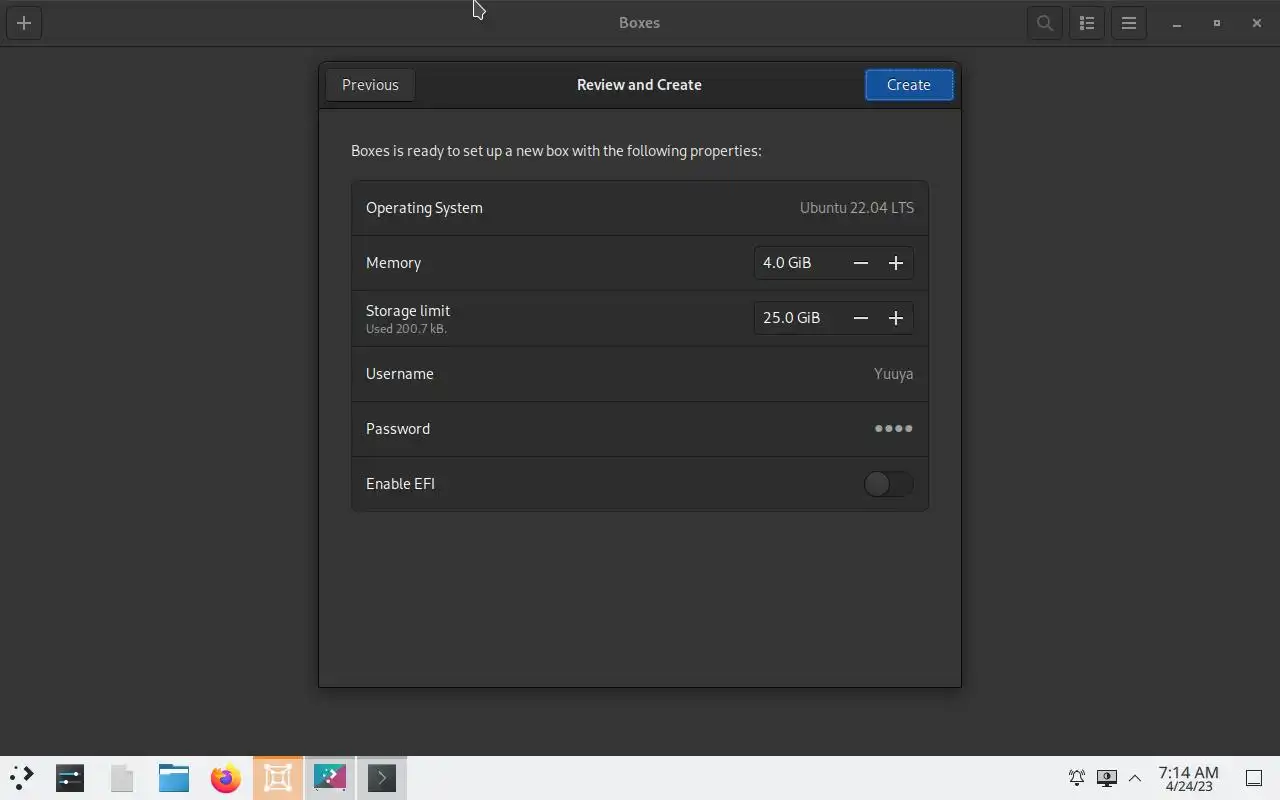Increase Storage limit with plus button
Image resolution: width=1280 pixels, height=800 pixels.
(896, 318)
